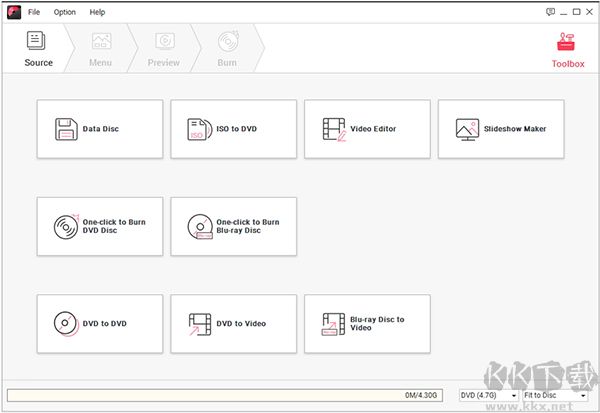Screen dimensions: 600x413
Task: Click the Preview step screen icon
Action: pyautogui.click(x=165, y=41)
